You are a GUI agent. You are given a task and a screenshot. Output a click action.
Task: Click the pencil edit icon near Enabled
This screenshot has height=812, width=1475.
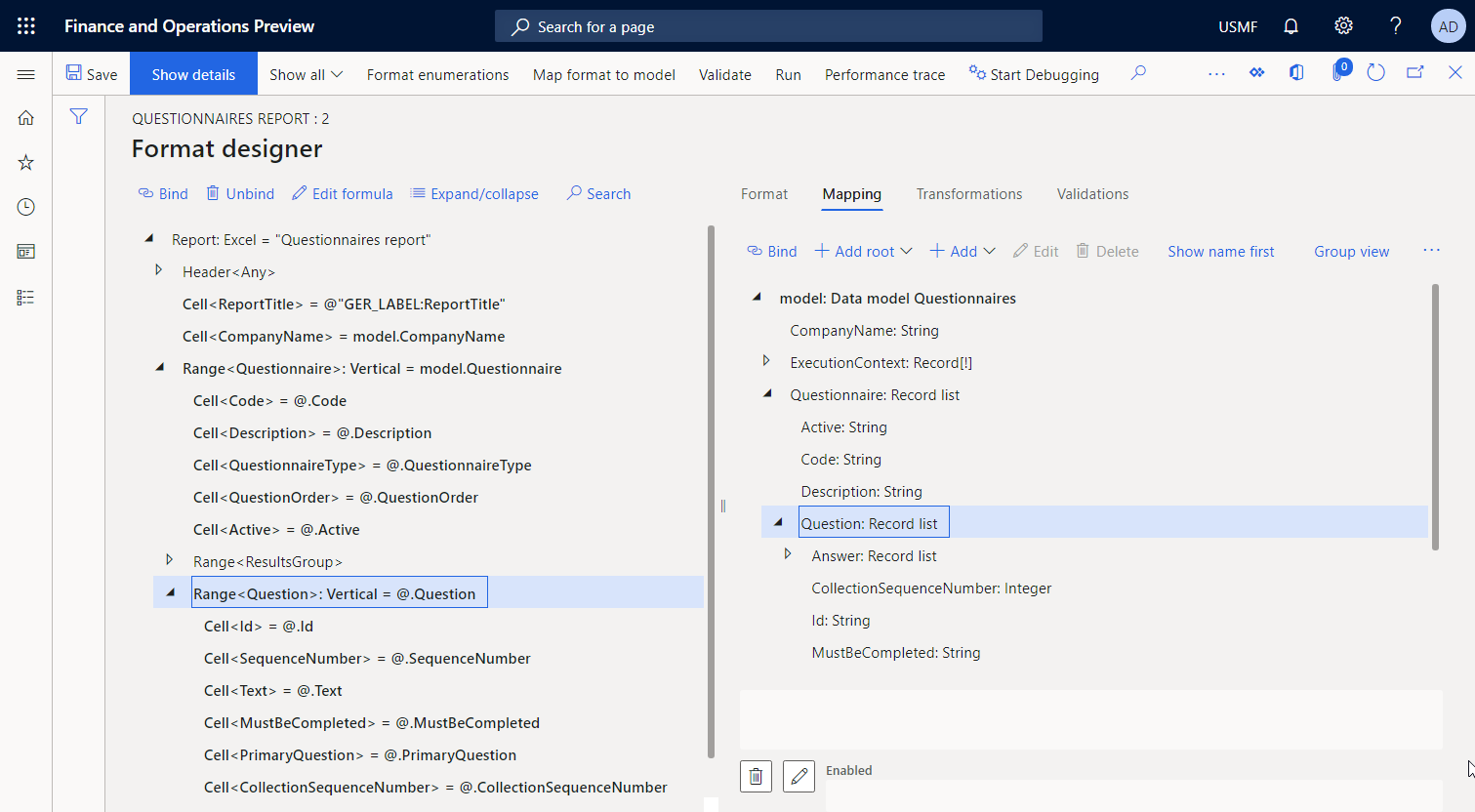pyautogui.click(x=799, y=776)
